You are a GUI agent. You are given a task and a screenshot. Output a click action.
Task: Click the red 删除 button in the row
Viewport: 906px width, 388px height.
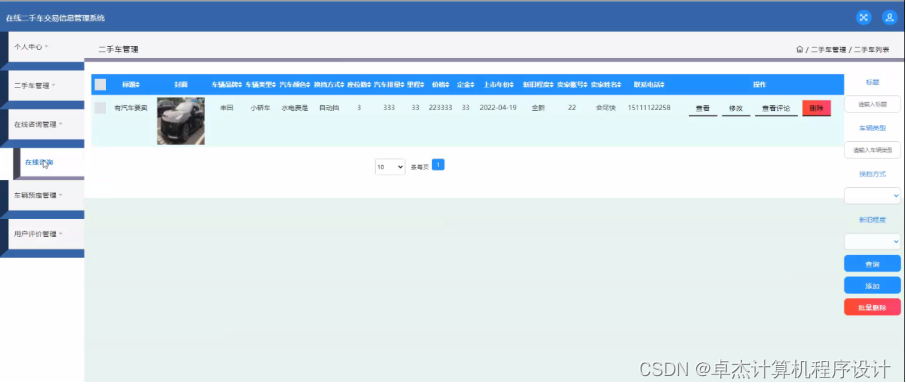[x=816, y=109]
